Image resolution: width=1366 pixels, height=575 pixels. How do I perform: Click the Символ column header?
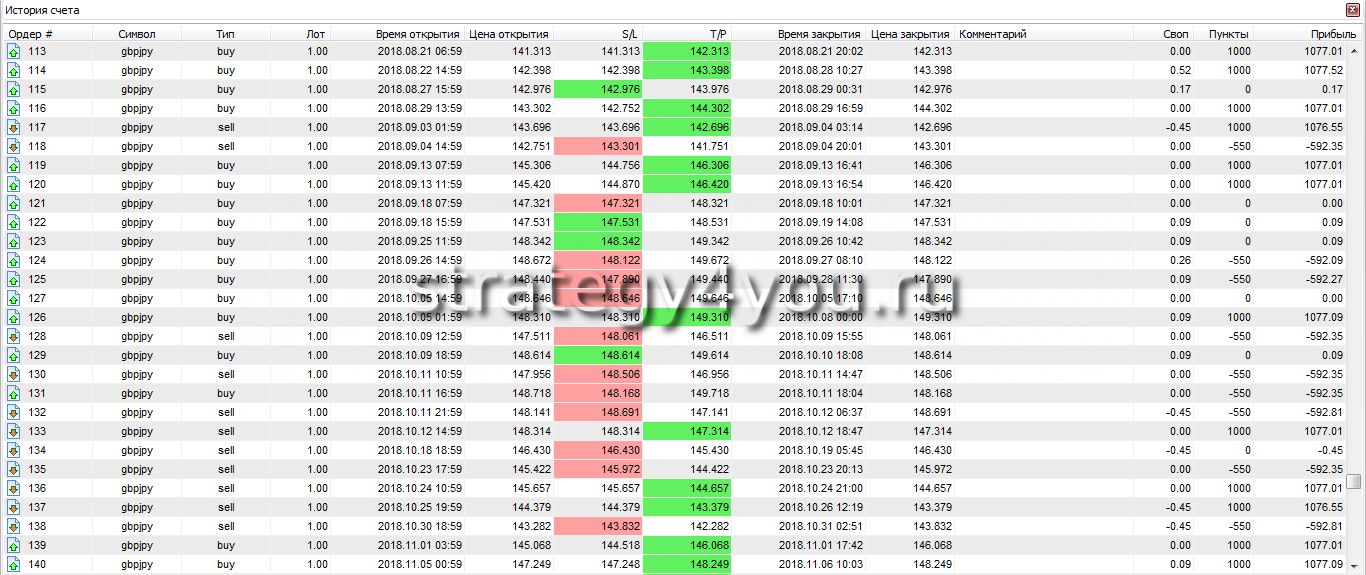point(137,34)
